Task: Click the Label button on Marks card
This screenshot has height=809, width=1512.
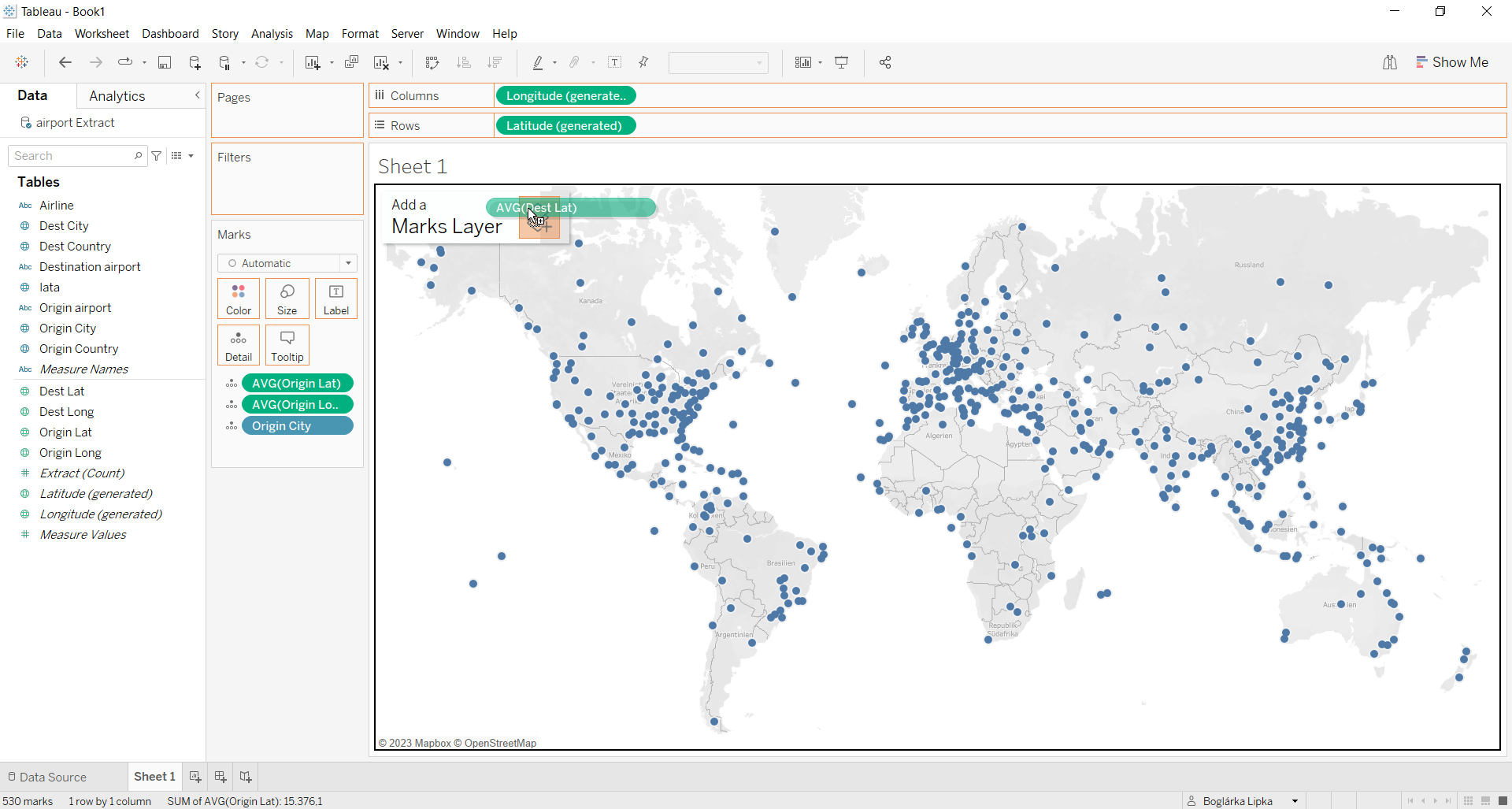Action: click(x=336, y=299)
